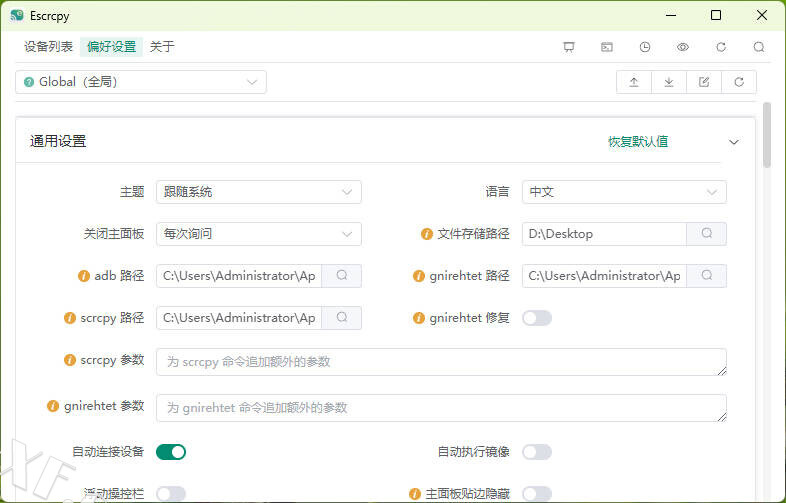786x503 pixels.
Task: Click the 恢复默认值 link
Action: point(638,142)
